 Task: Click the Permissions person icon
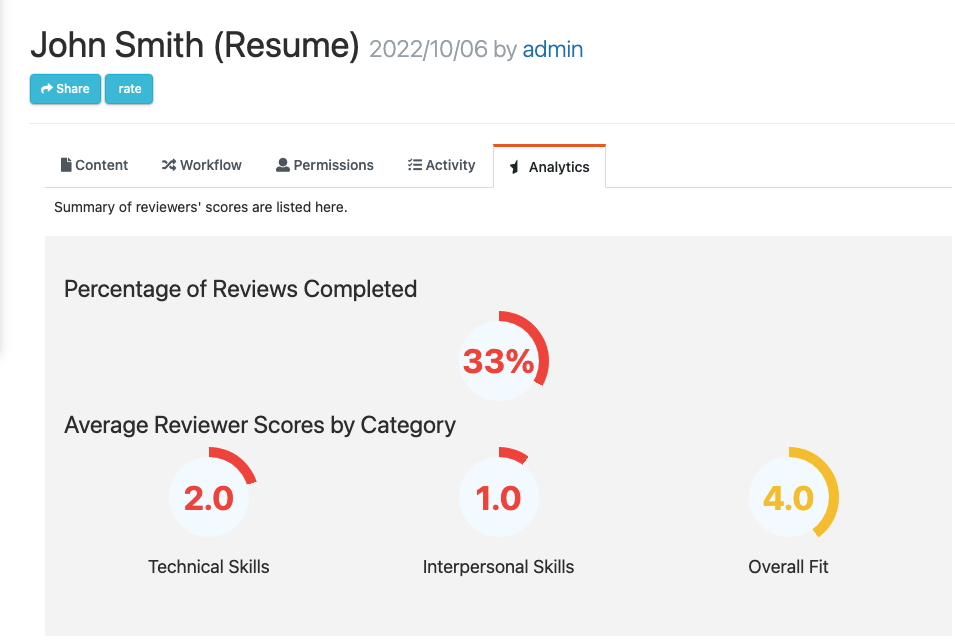(282, 164)
